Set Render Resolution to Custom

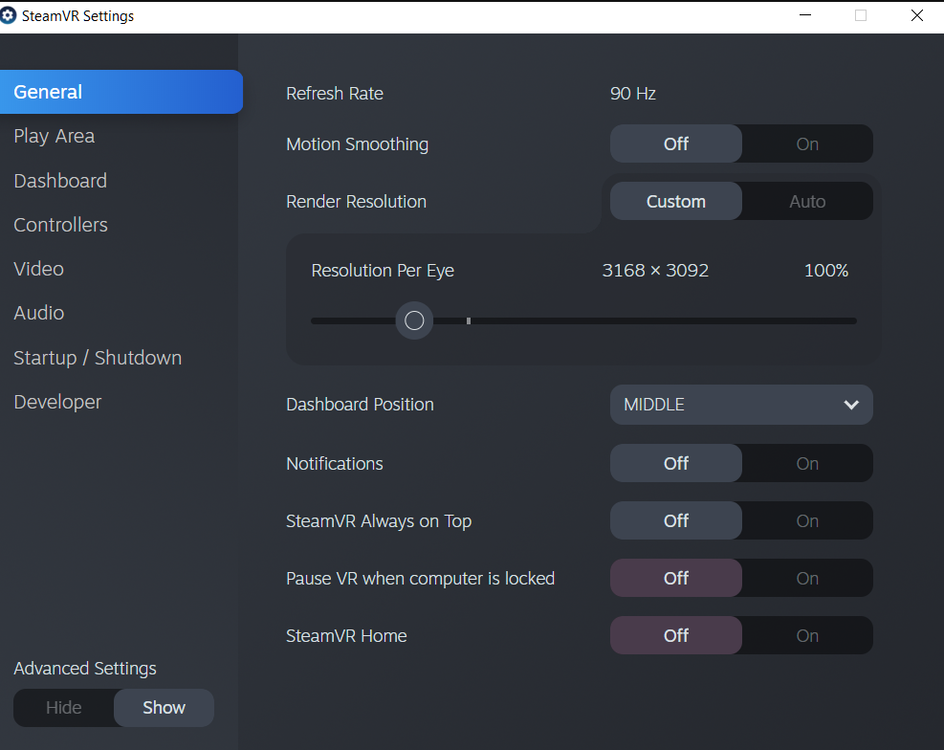tap(675, 200)
